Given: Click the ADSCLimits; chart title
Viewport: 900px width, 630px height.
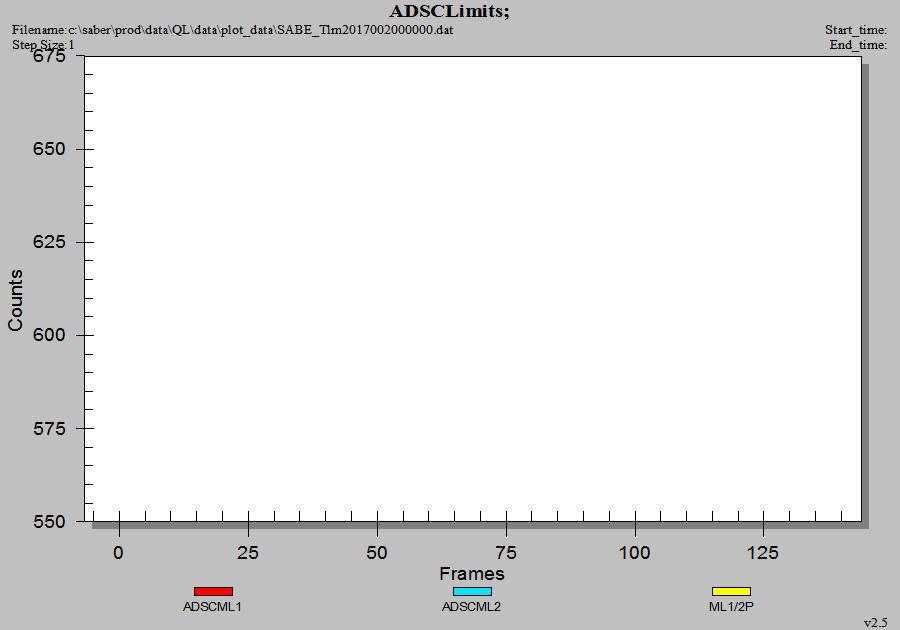Looking at the screenshot, I should 449,11.
